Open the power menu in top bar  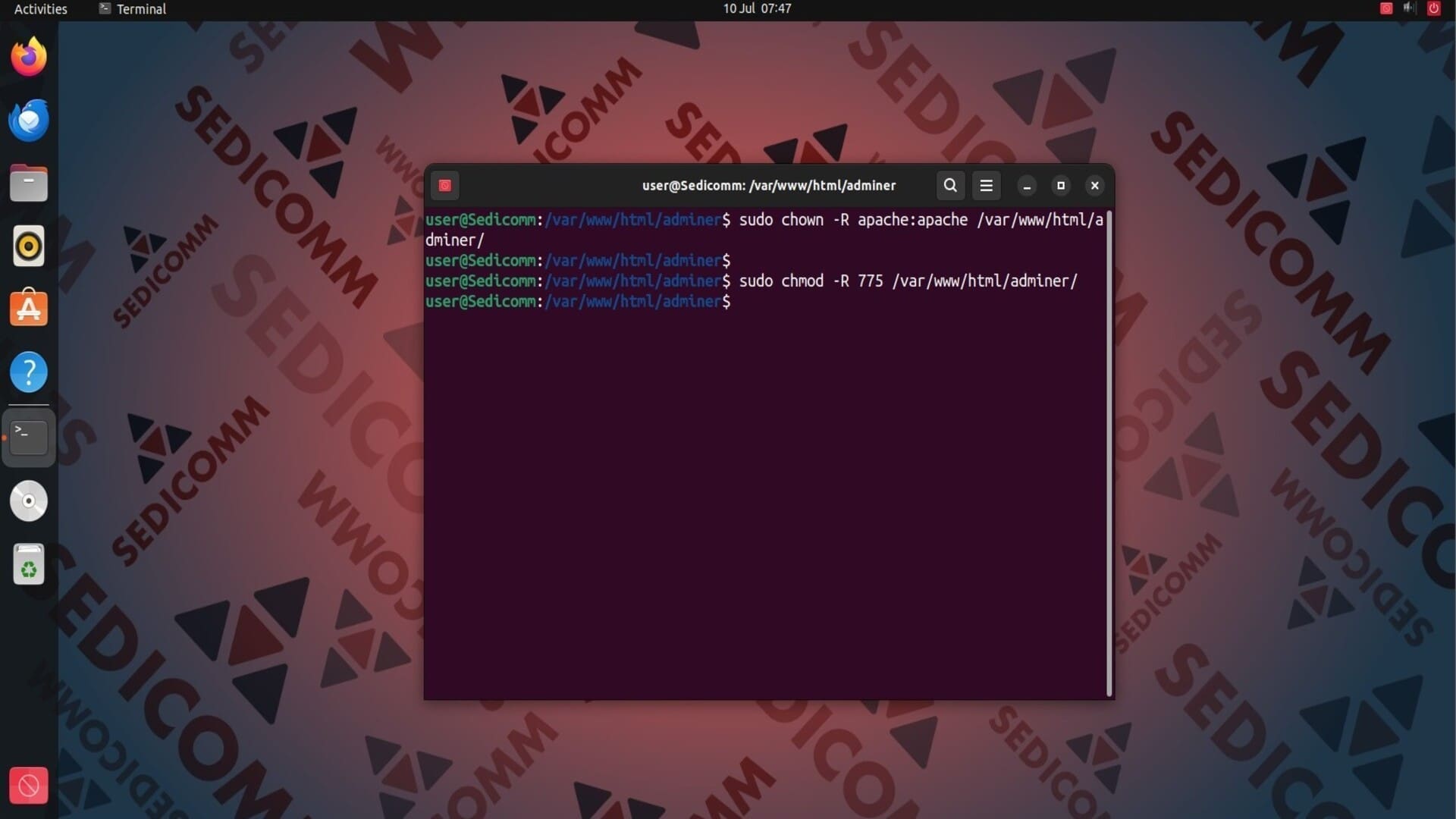[x=1433, y=8]
